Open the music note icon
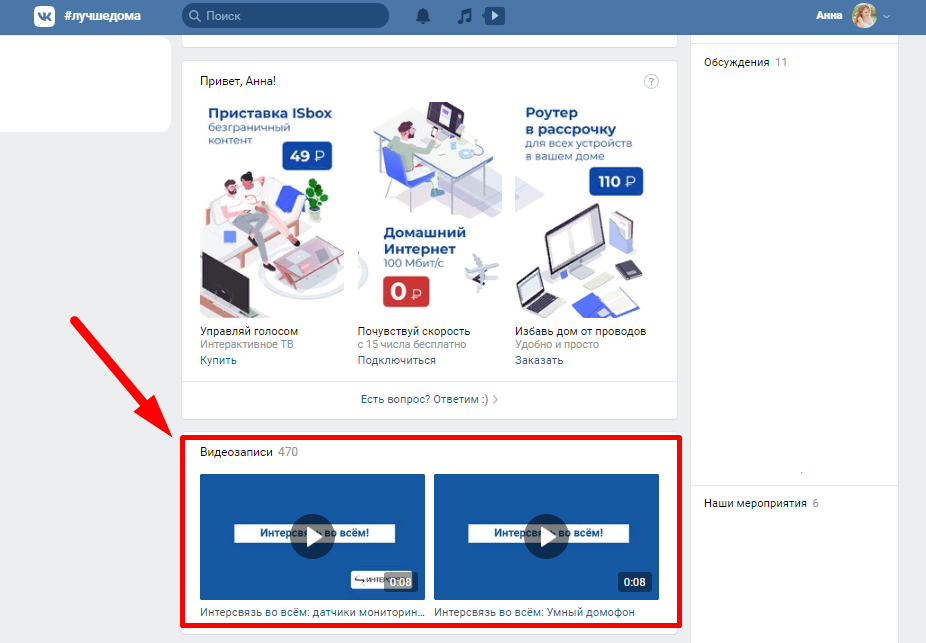Viewport: 926px width, 643px height. [465, 16]
